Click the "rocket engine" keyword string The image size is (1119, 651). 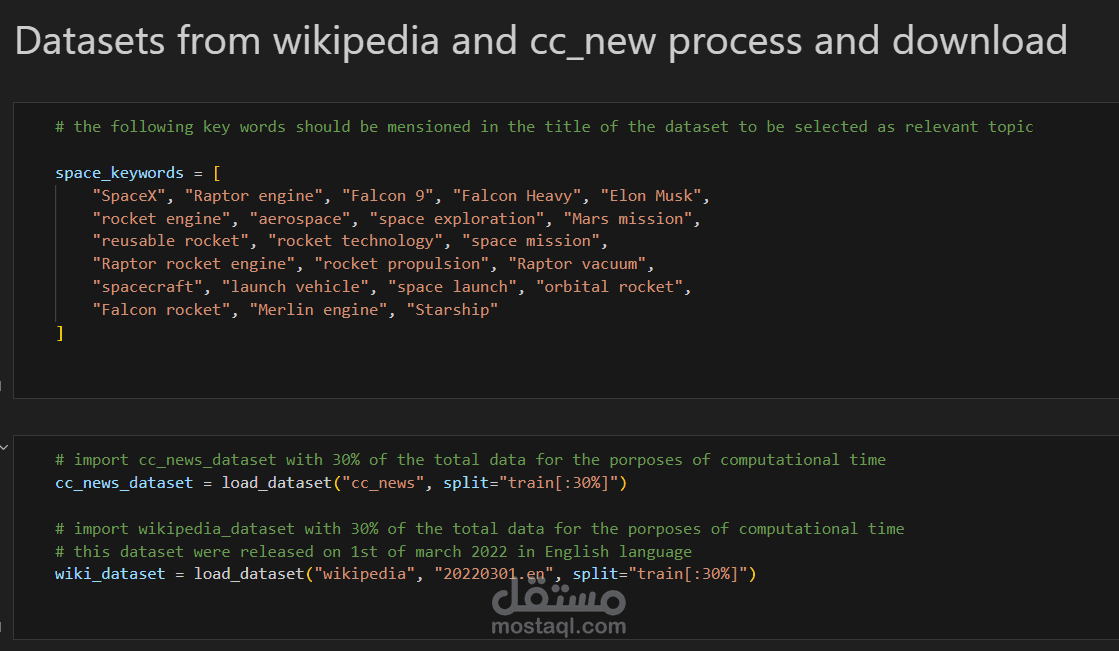[161, 218]
